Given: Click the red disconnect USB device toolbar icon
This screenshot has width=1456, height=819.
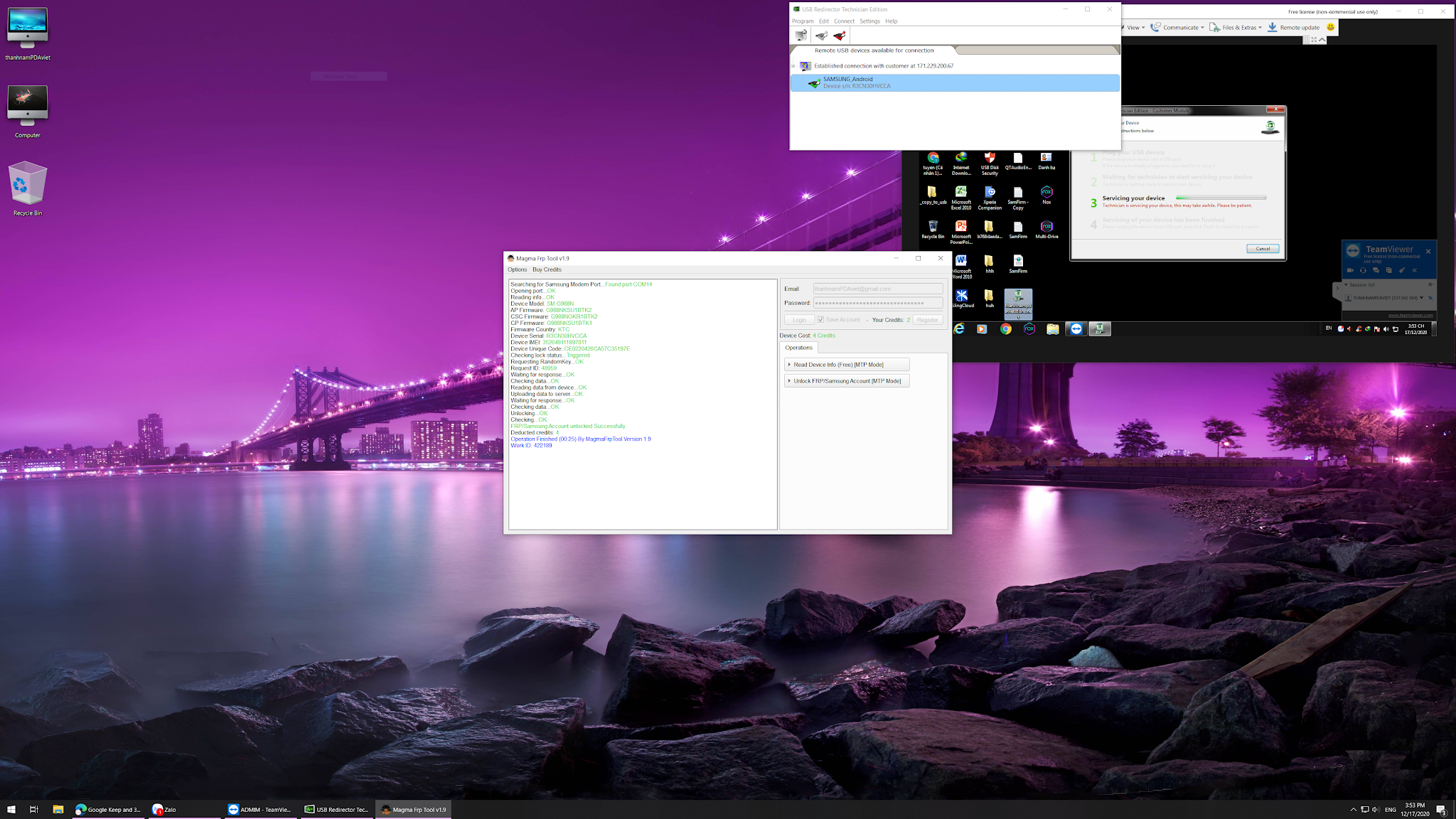Looking at the screenshot, I should point(840,36).
